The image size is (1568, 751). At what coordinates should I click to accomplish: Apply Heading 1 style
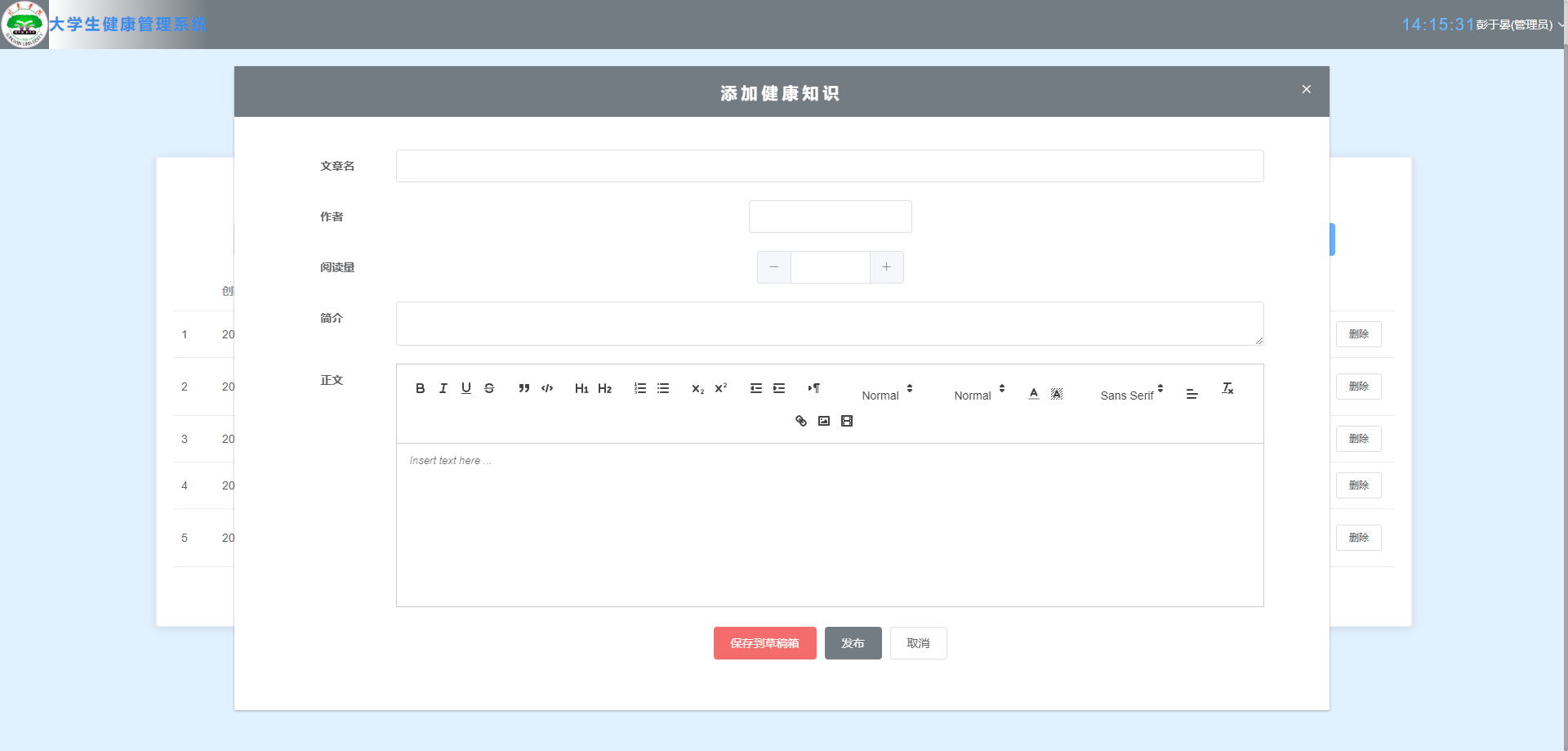(x=581, y=388)
